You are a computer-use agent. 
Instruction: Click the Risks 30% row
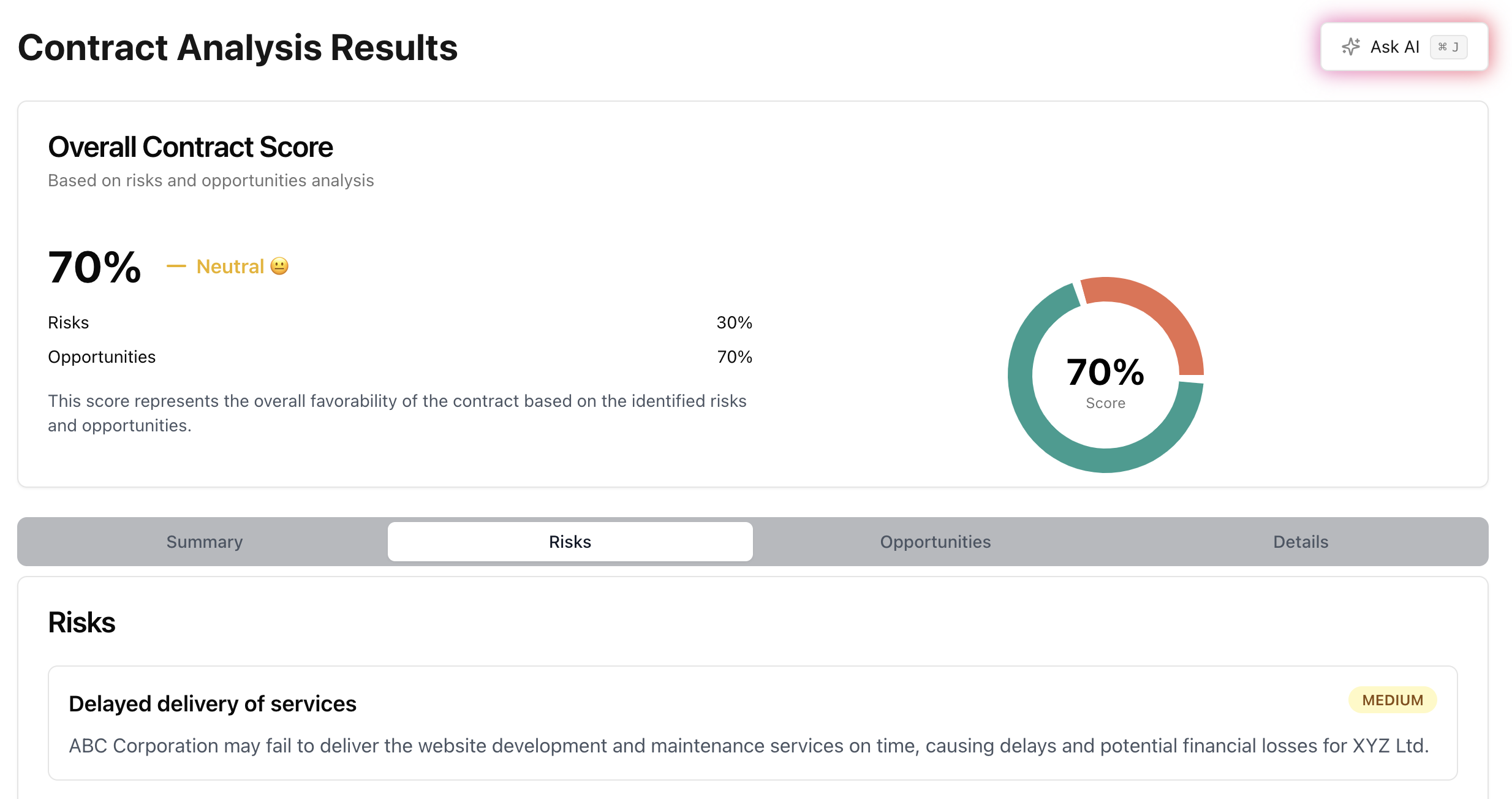click(399, 322)
